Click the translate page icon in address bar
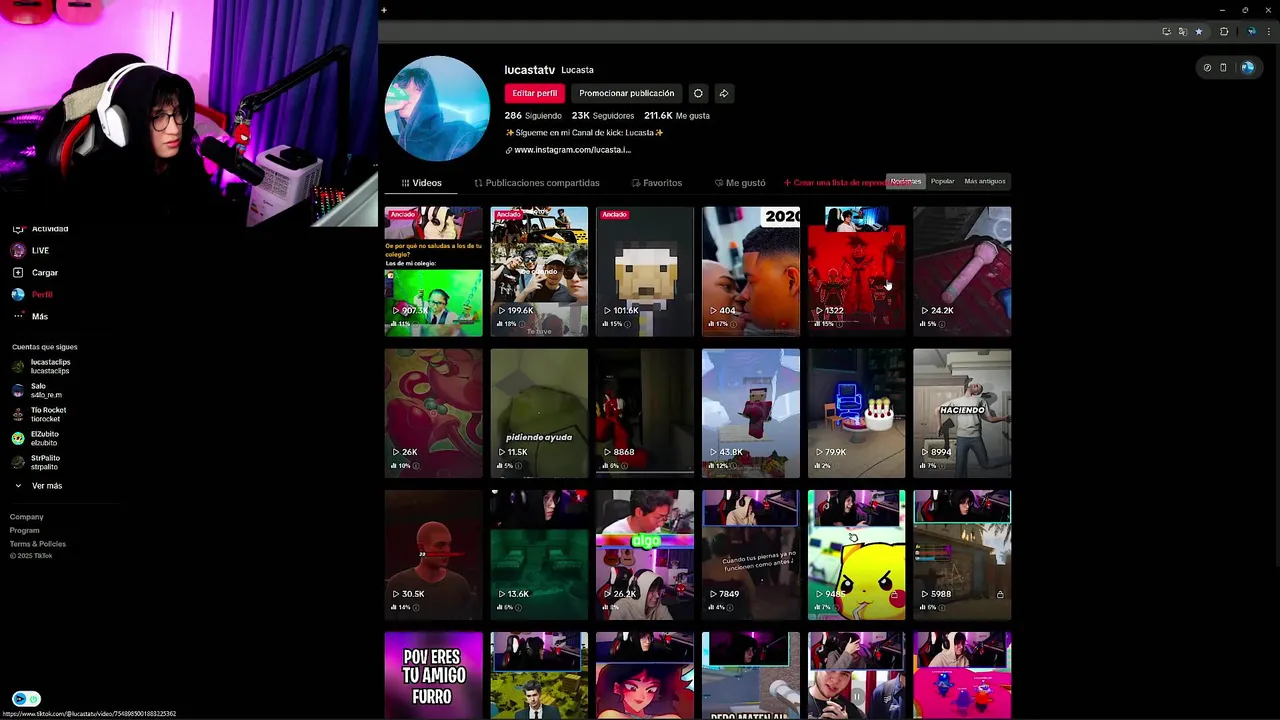Screen dimensions: 1280x720 (1183, 32)
